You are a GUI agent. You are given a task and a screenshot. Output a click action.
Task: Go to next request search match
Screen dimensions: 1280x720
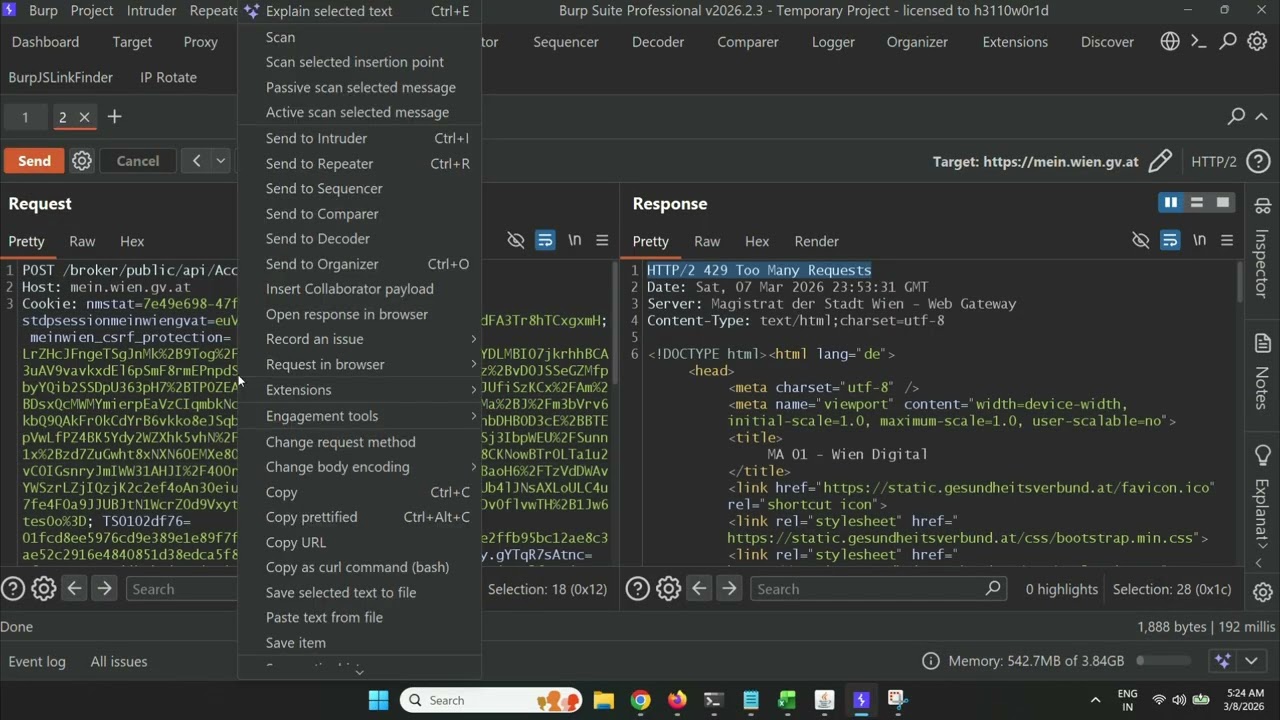pos(104,589)
